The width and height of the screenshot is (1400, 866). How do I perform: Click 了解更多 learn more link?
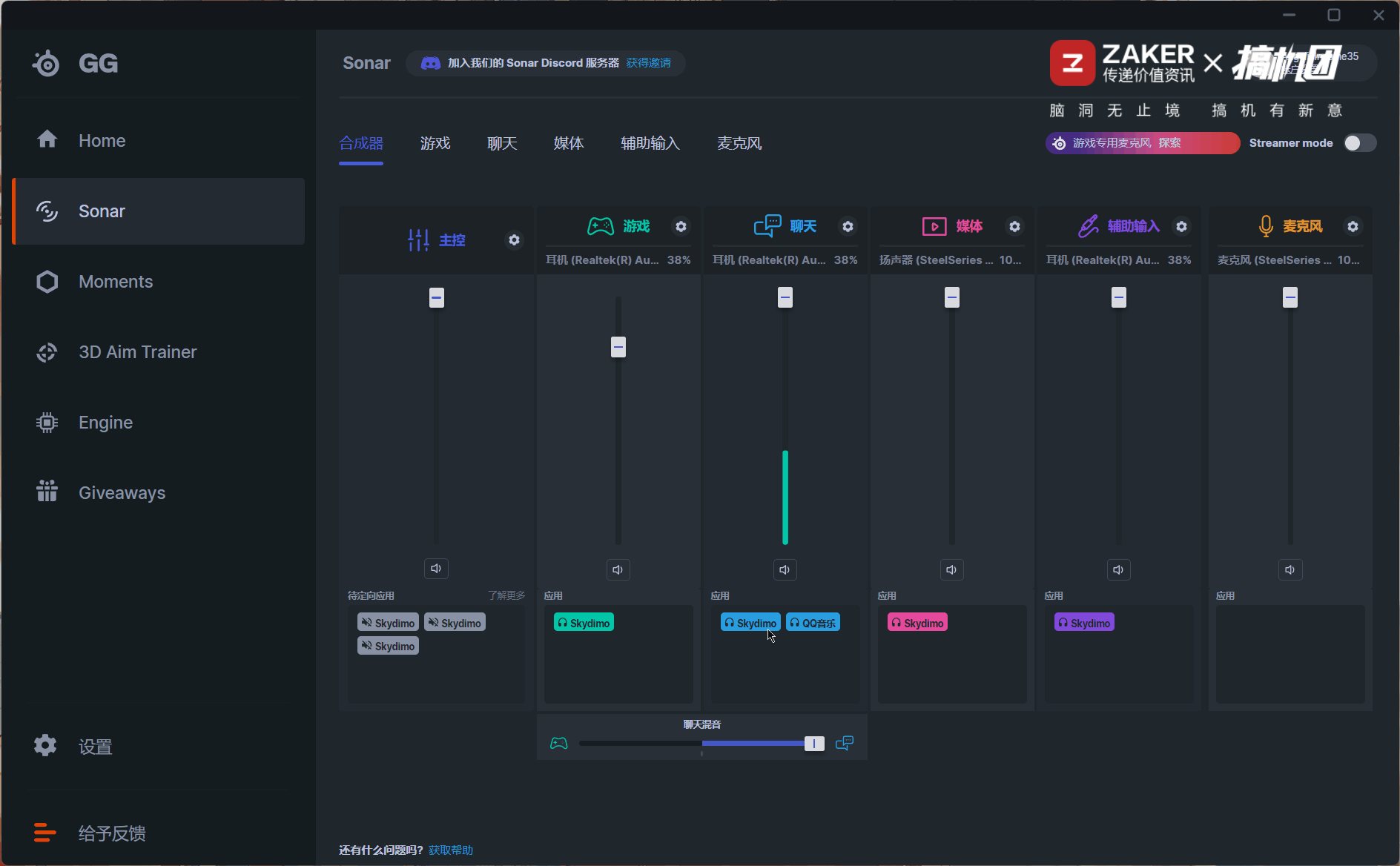pyautogui.click(x=506, y=595)
